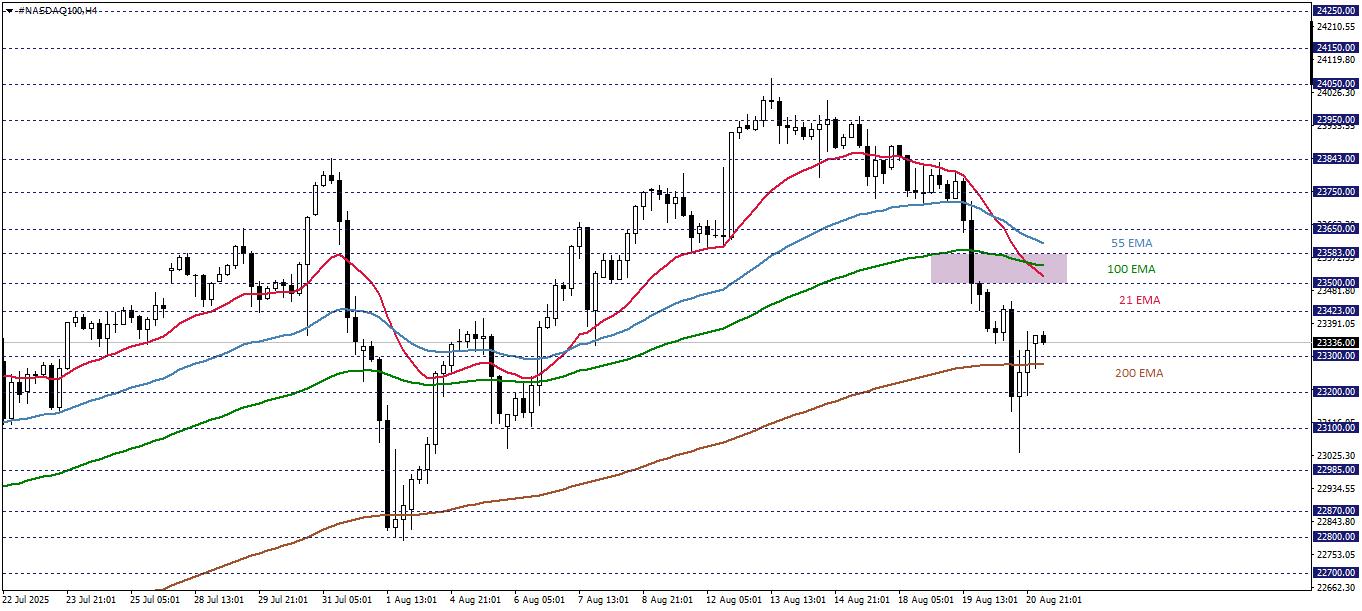This screenshot has height=611, width=1362.
Task: Click the 12 Aug 05:01 time label
Action: [x=734, y=600]
